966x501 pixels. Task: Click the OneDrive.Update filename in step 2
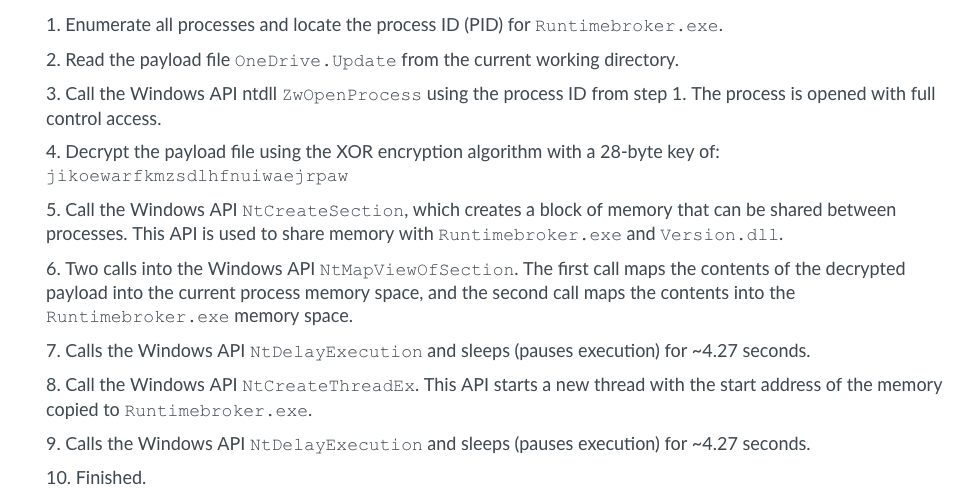[315, 60]
